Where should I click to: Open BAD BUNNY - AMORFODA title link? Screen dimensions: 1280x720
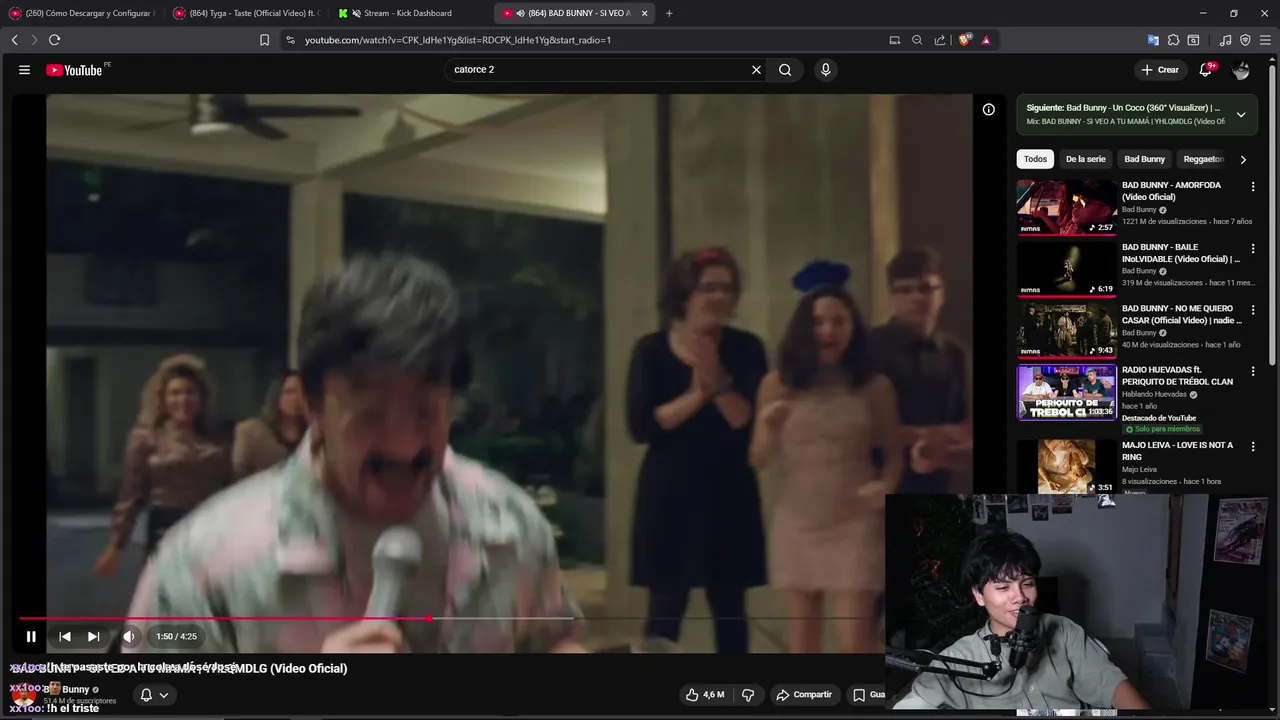coord(1171,191)
